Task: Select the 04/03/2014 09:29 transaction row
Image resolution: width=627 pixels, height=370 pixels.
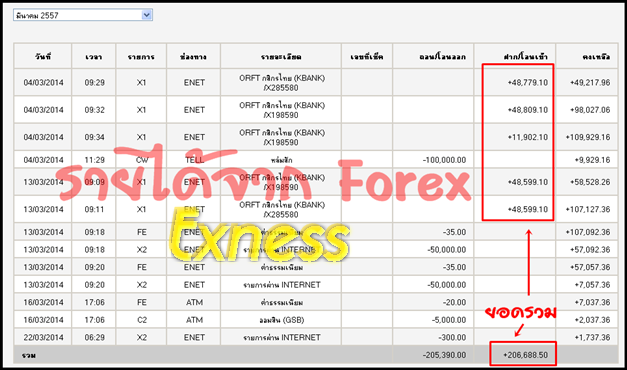Action: click(x=316, y=82)
